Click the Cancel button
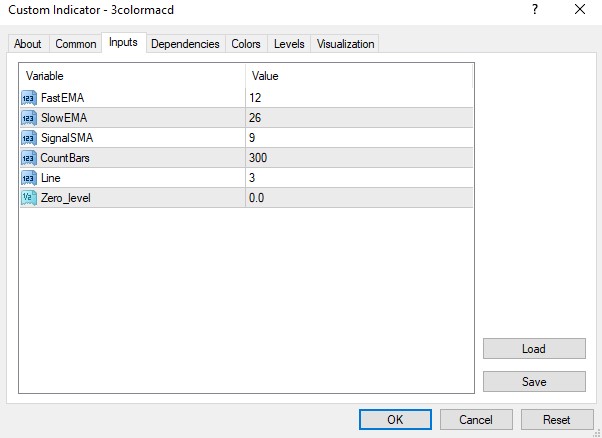 476,420
